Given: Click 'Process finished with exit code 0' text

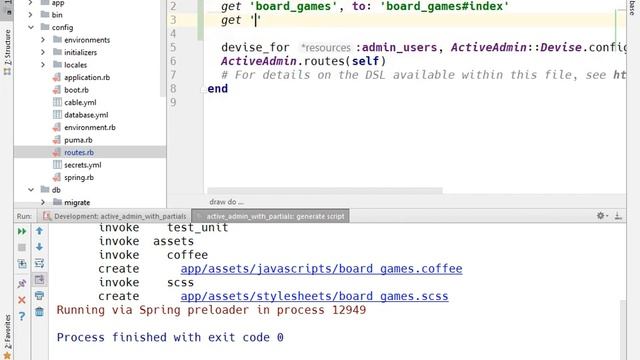Looking at the screenshot, I should pos(170,337).
